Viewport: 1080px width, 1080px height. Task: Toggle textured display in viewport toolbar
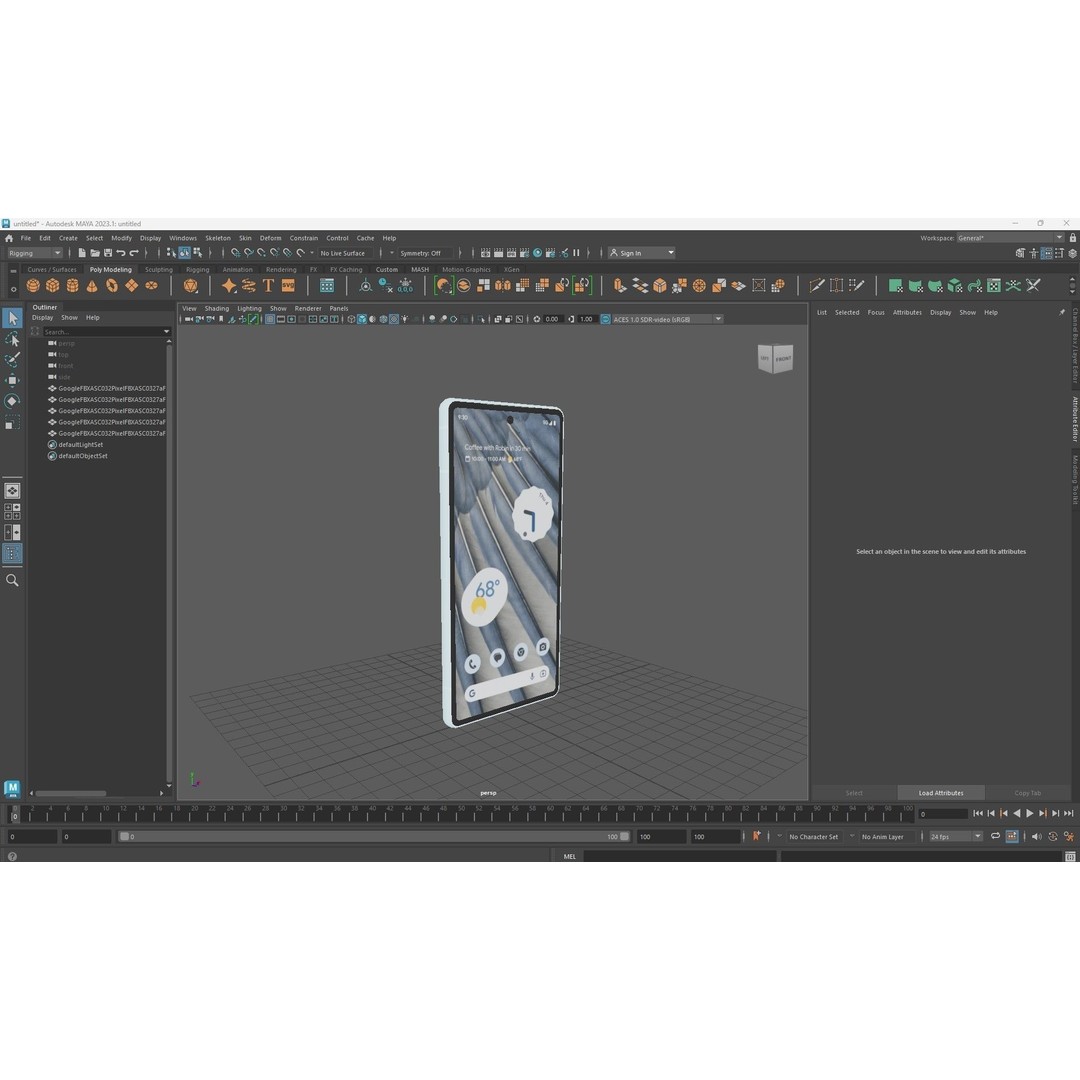coord(394,319)
